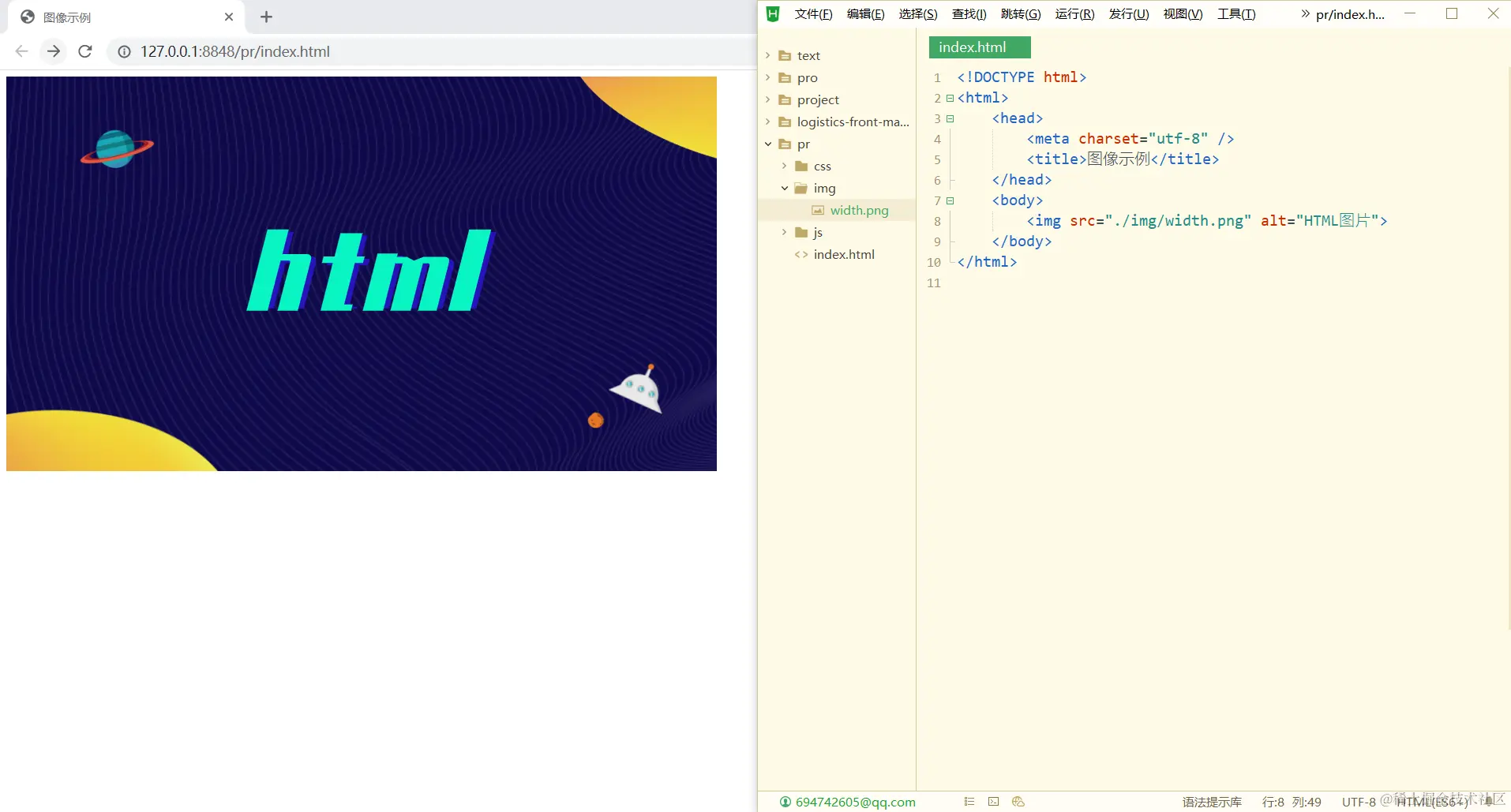The width and height of the screenshot is (1511, 812).
Task: Select the index.html editor tab
Action: coord(980,47)
